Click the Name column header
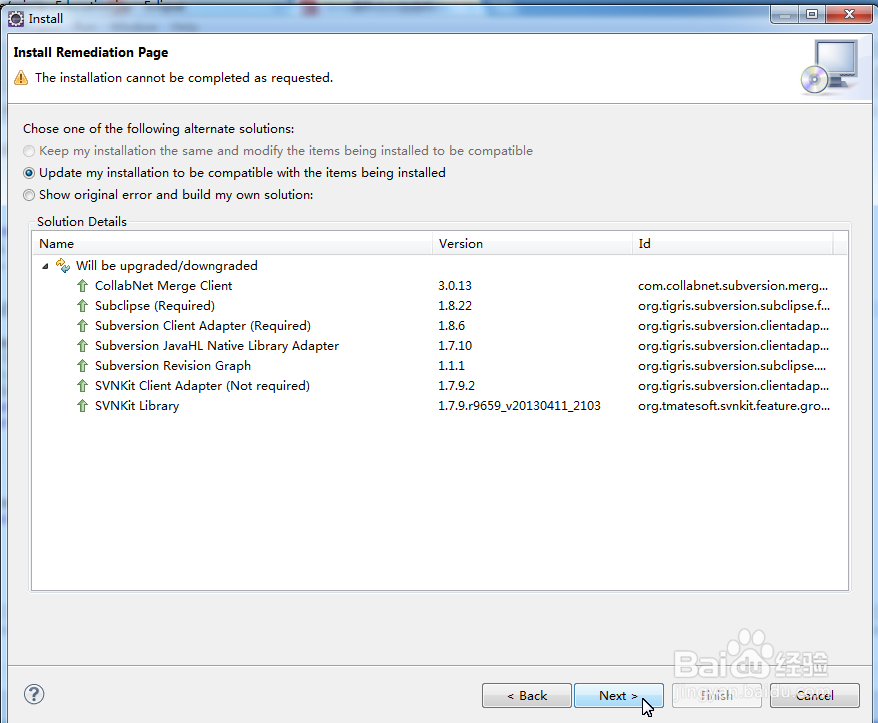Image resolution: width=878 pixels, height=723 pixels. pos(232,244)
